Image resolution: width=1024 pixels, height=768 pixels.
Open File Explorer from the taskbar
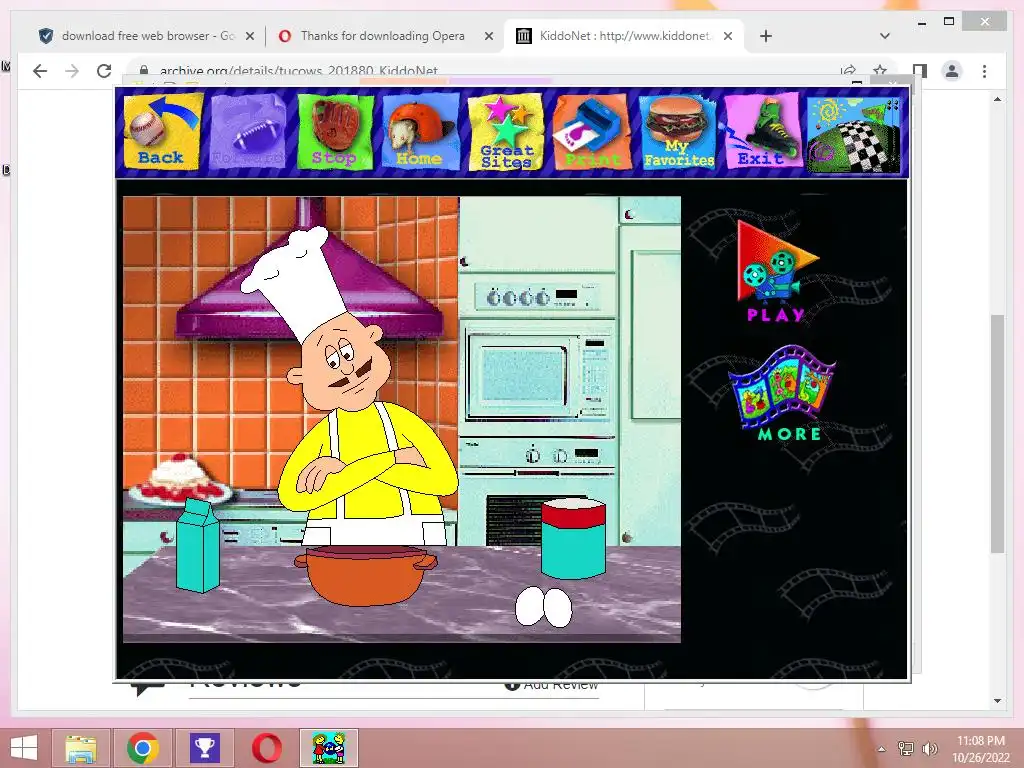point(81,748)
